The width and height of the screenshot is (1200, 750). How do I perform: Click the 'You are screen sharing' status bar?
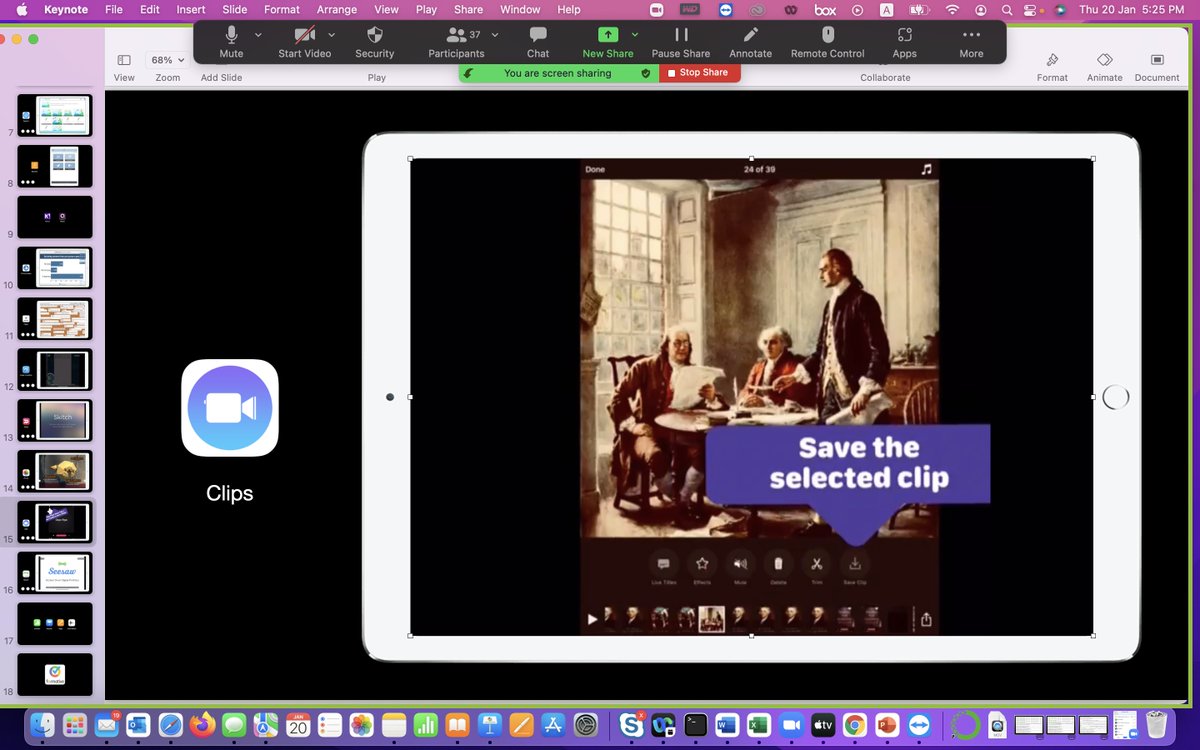pyautogui.click(x=558, y=73)
